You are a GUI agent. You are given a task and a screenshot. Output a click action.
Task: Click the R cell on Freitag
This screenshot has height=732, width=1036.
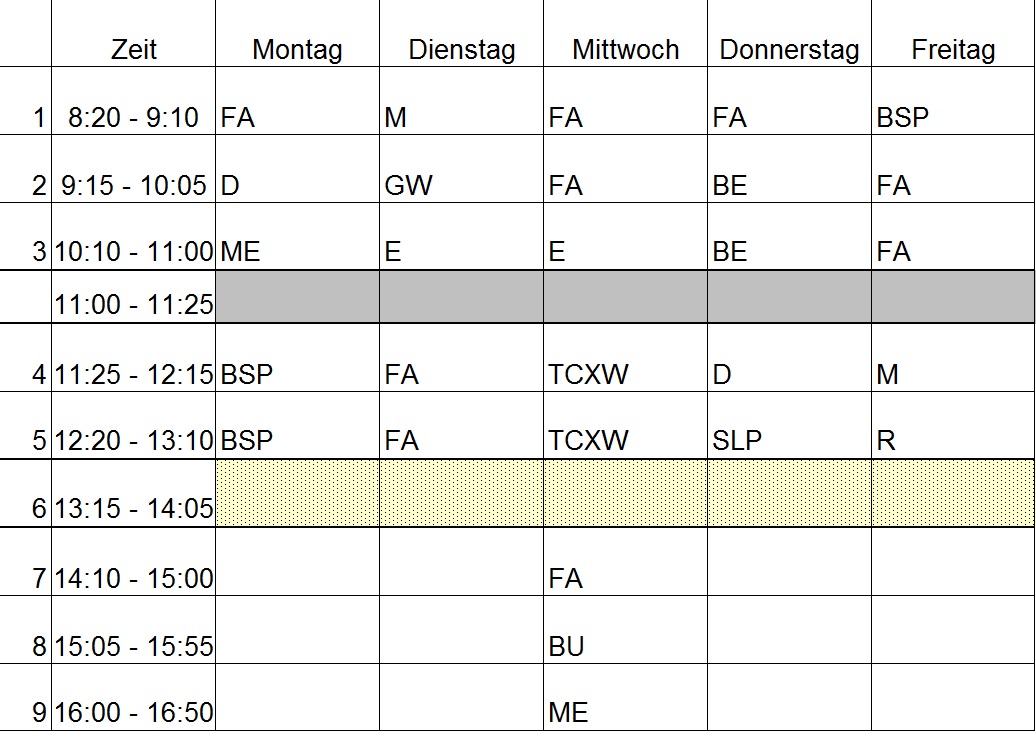[x=953, y=425]
